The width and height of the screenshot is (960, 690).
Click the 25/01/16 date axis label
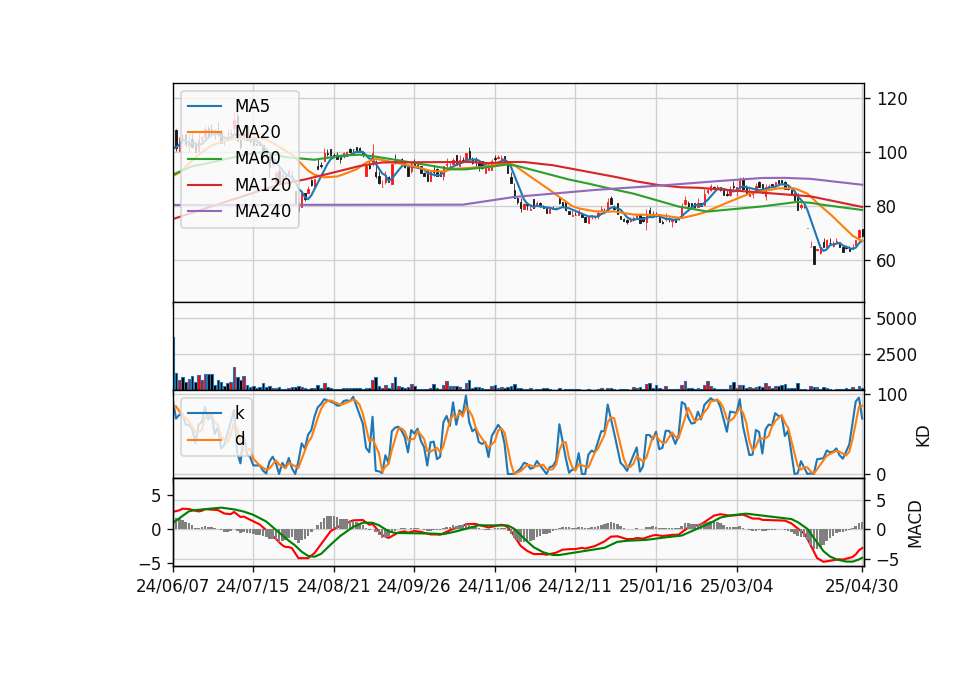pyautogui.click(x=656, y=587)
